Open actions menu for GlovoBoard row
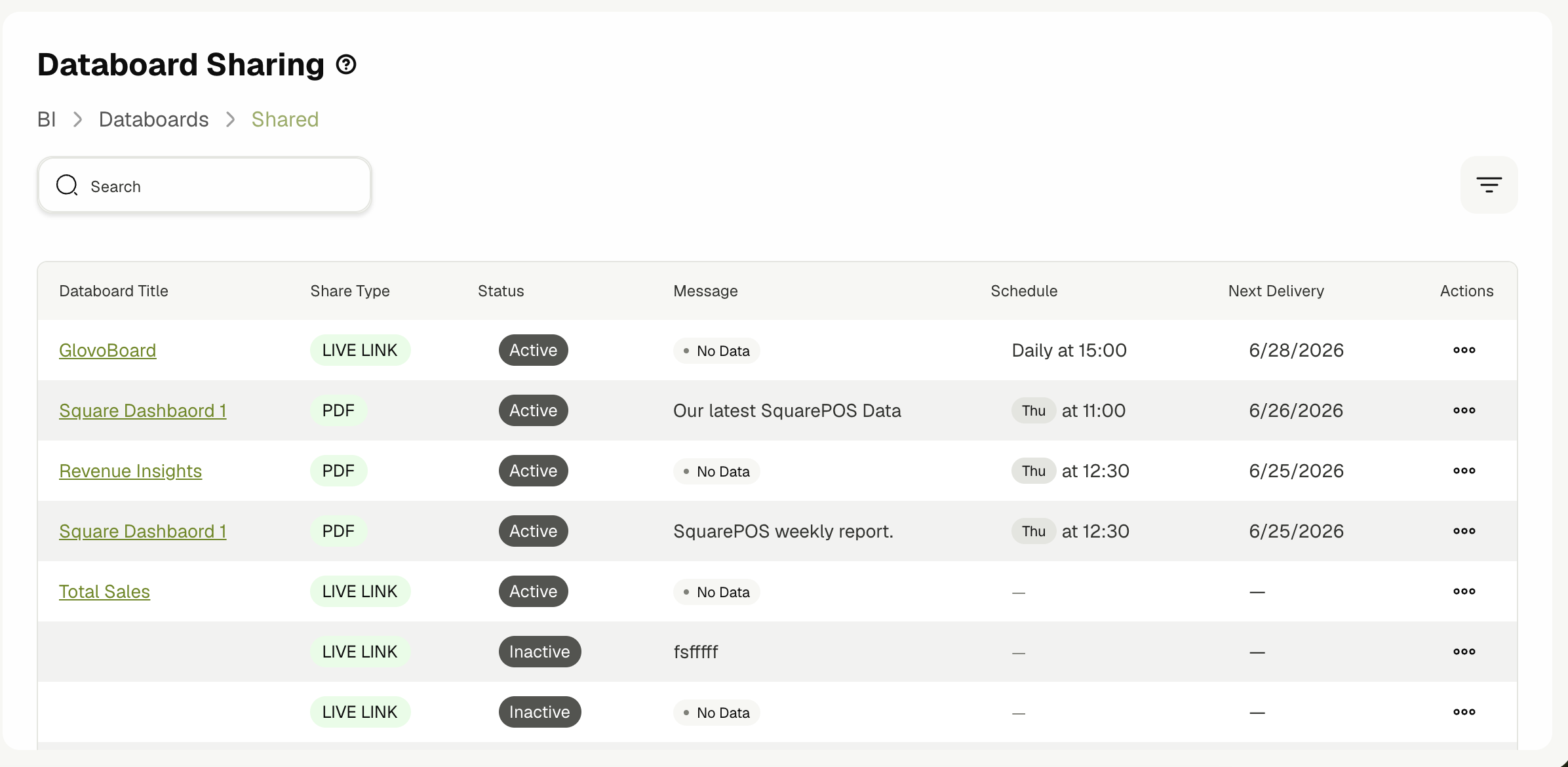 click(x=1464, y=350)
